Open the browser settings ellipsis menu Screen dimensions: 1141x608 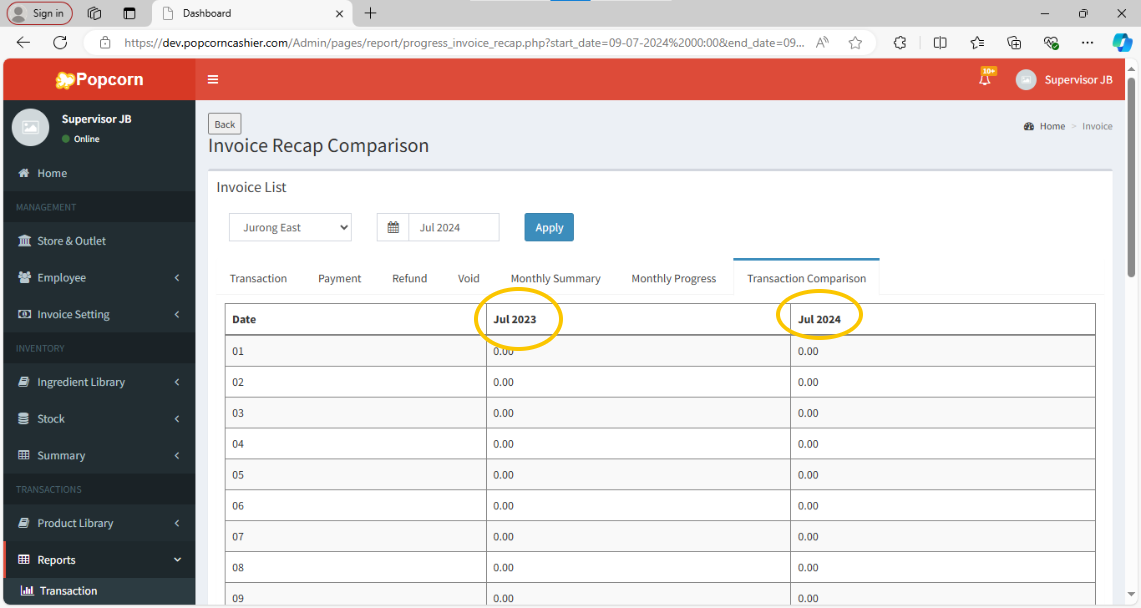1087,43
